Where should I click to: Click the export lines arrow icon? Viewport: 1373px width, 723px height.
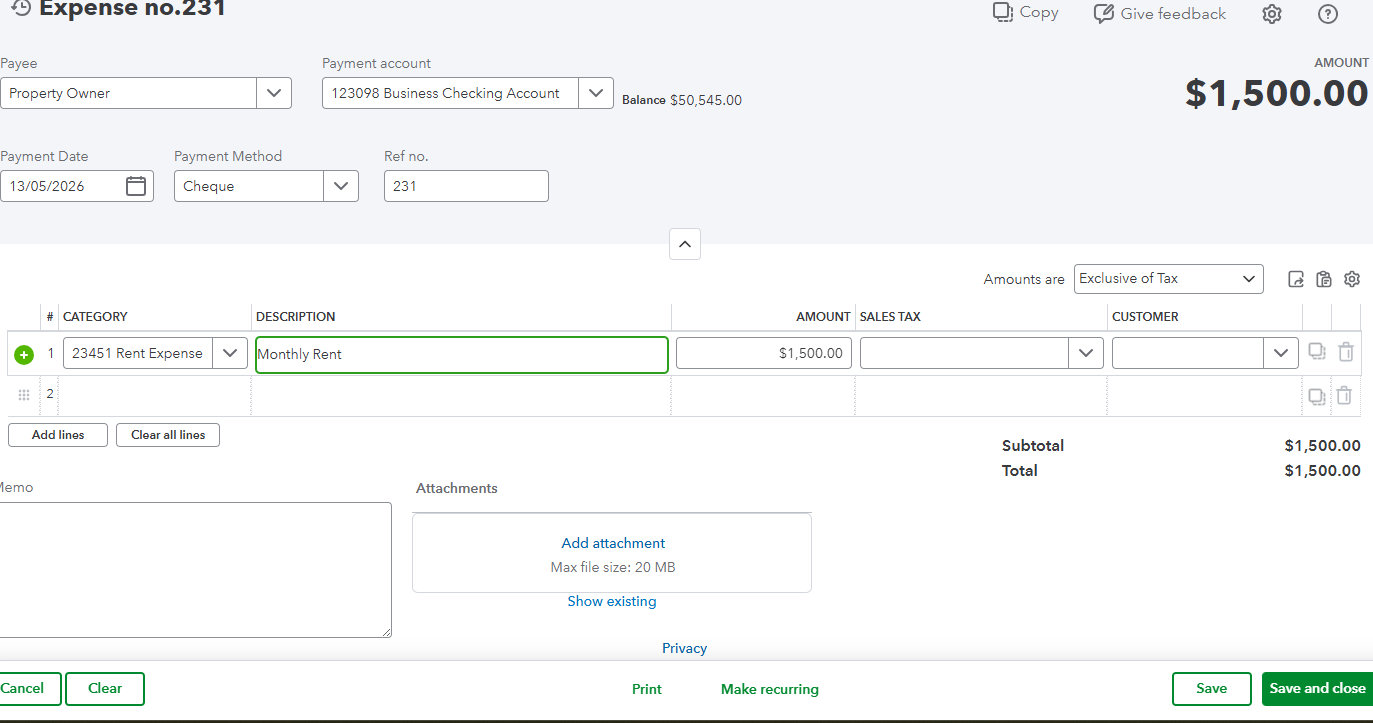(x=1296, y=279)
